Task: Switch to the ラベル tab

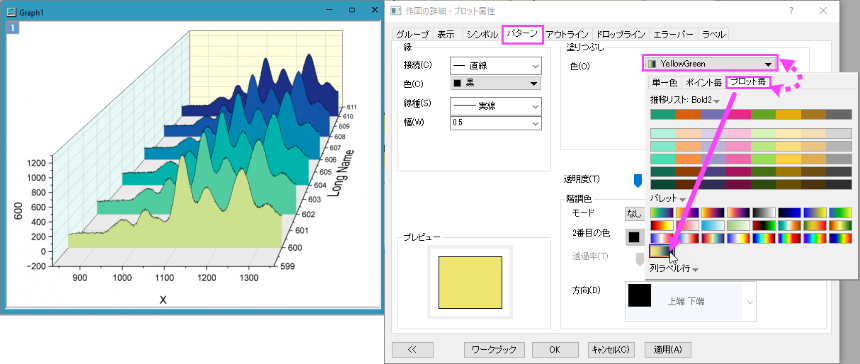Action: click(714, 34)
